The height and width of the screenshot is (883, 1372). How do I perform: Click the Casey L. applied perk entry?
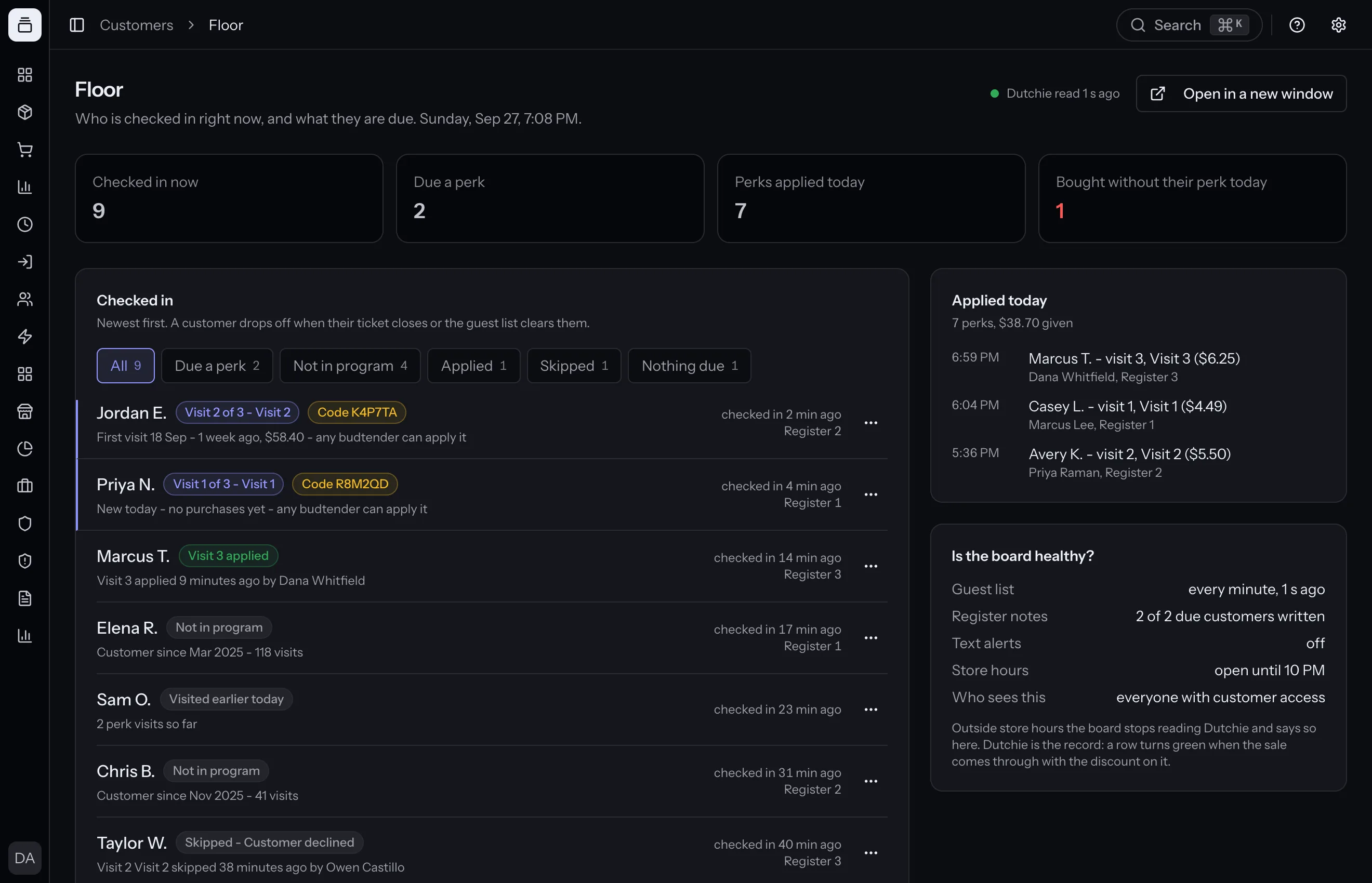[x=1138, y=415]
